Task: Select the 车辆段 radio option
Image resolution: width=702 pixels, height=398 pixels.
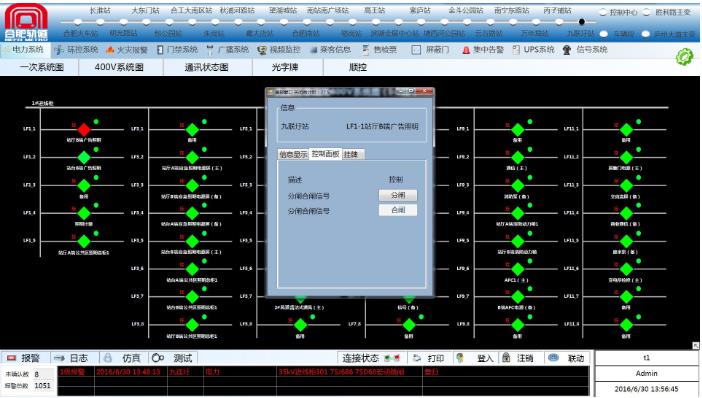Action: coord(604,34)
